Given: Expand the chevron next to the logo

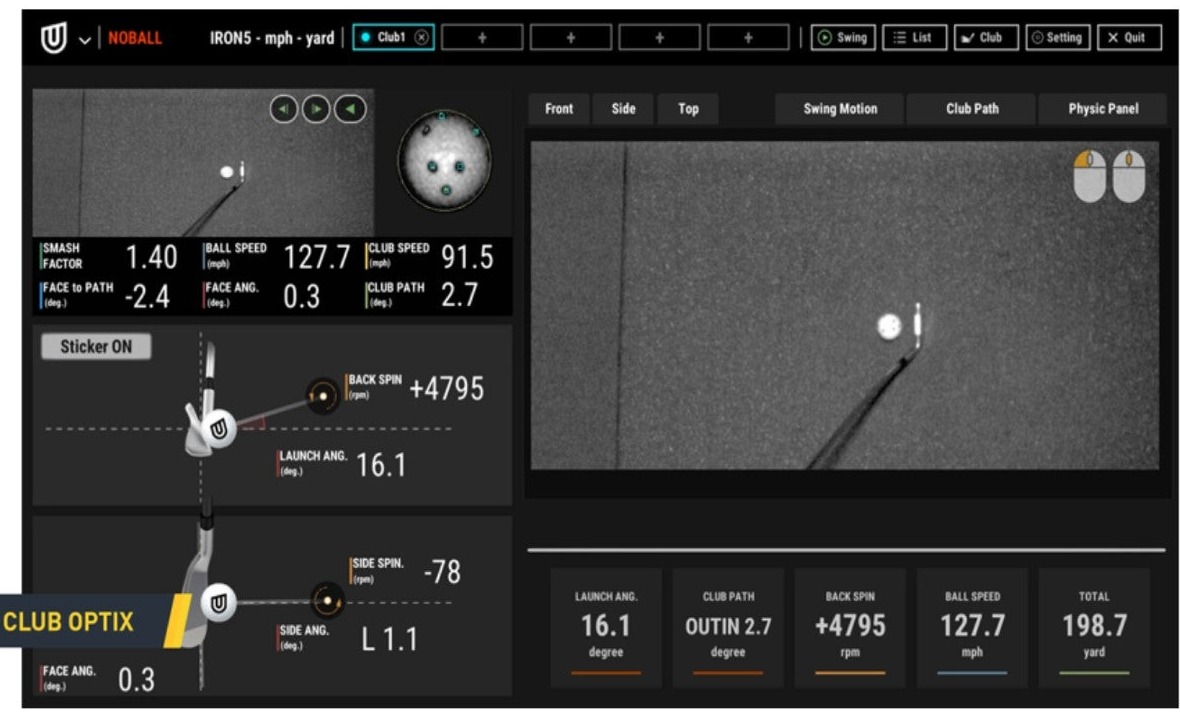Looking at the screenshot, I should pos(84,40).
